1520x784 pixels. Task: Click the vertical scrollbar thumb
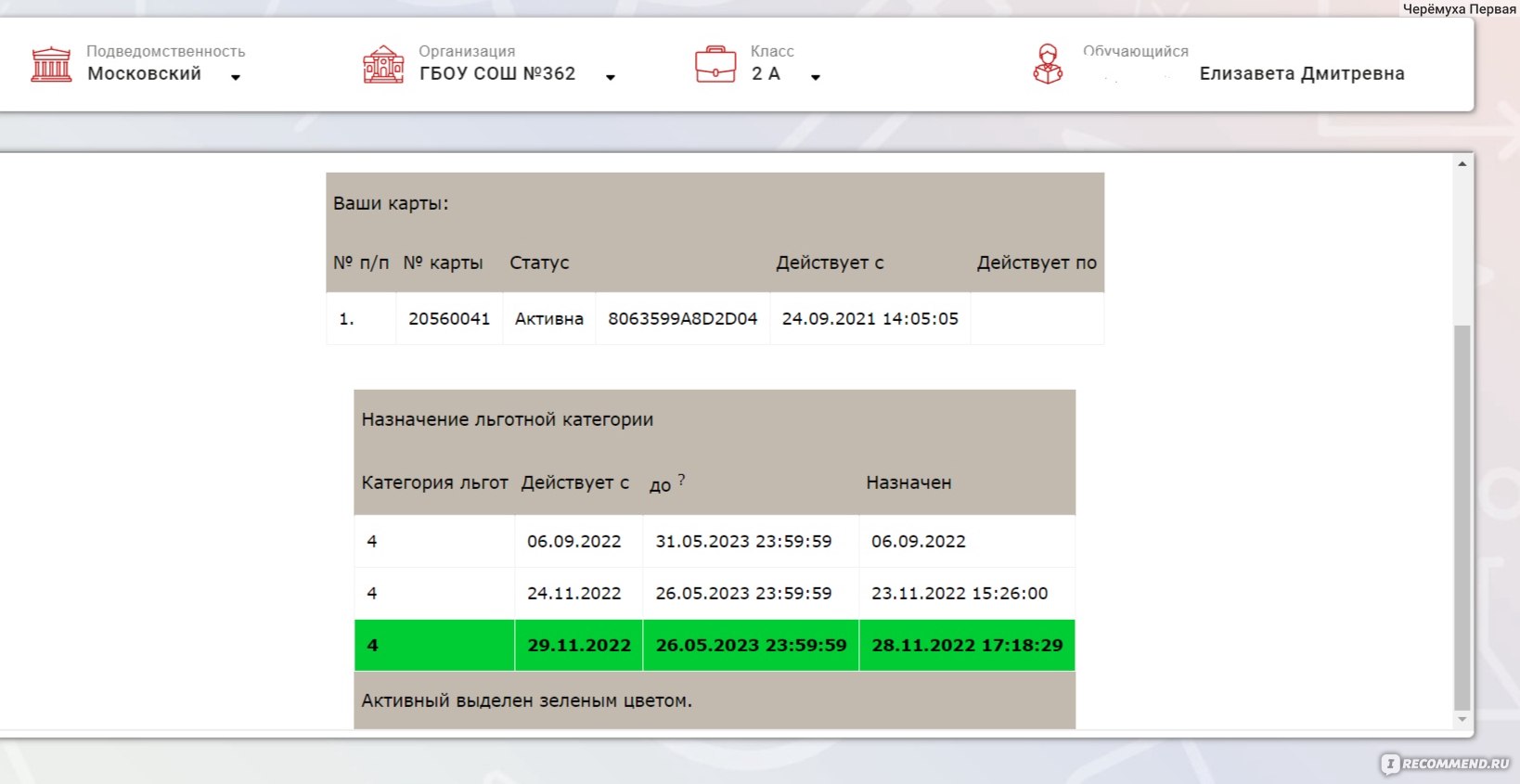click(1462, 517)
